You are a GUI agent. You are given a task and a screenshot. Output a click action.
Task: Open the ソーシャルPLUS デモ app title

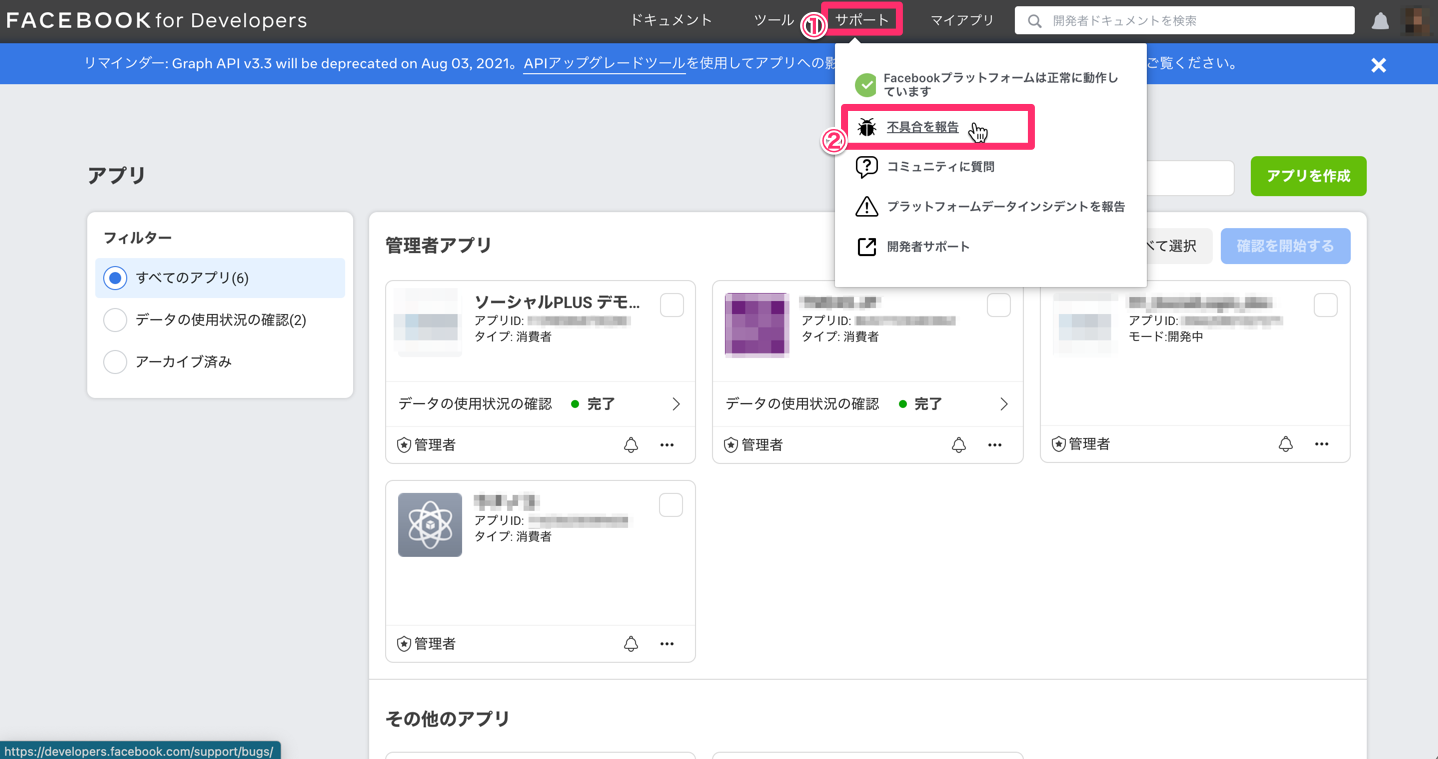[x=557, y=302]
